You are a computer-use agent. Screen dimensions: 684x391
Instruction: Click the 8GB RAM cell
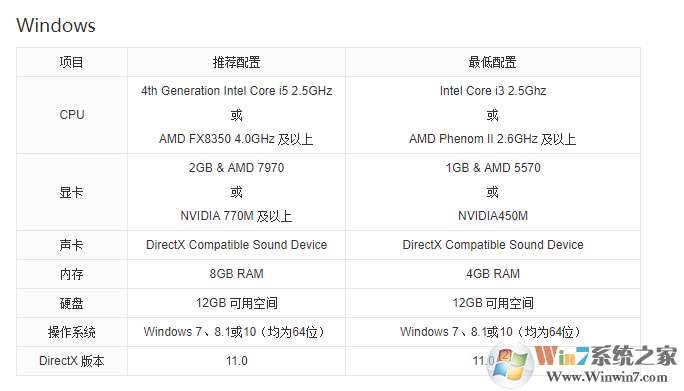click(x=236, y=274)
